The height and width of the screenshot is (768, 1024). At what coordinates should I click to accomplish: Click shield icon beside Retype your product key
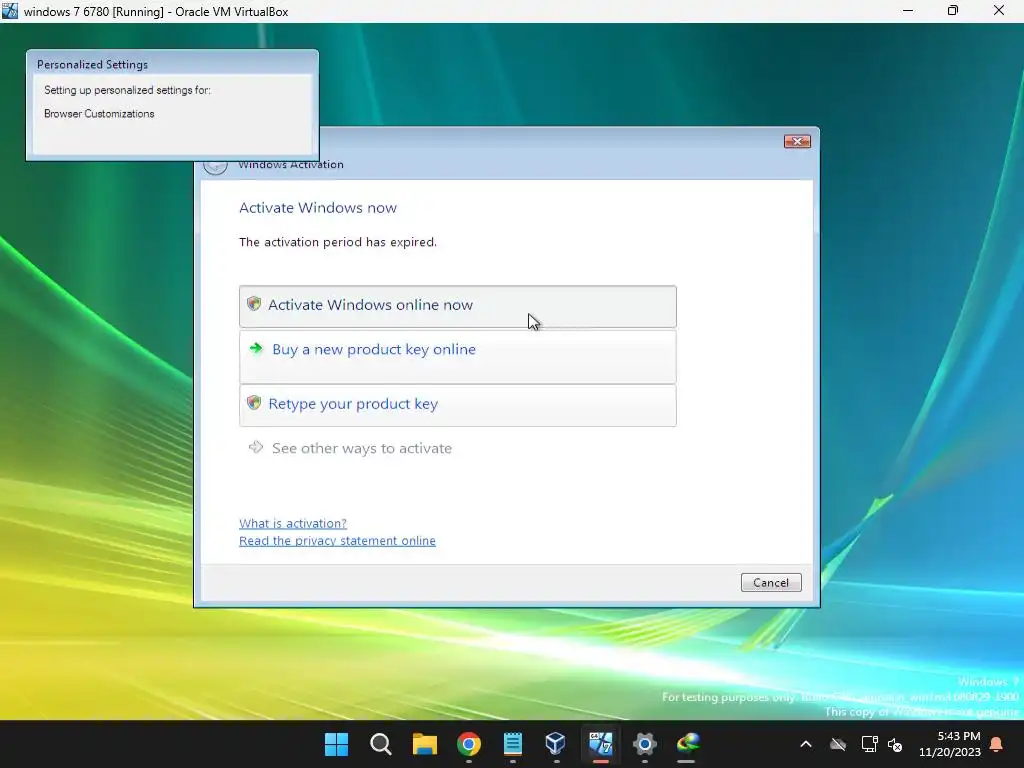tap(254, 402)
